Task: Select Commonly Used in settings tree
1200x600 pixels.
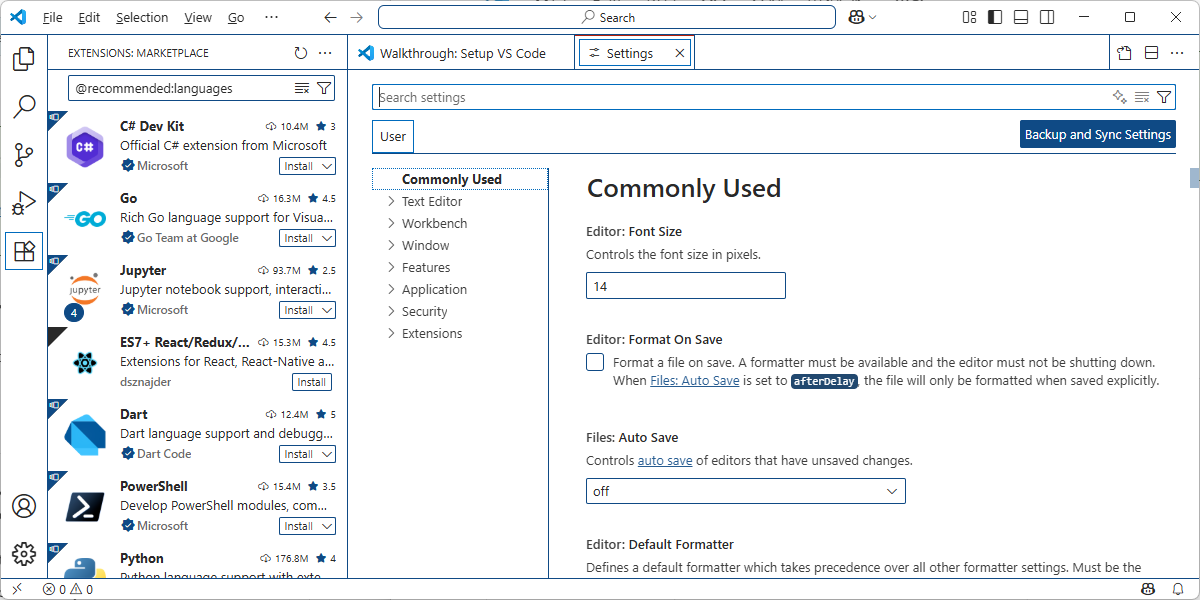Action: 460,179
